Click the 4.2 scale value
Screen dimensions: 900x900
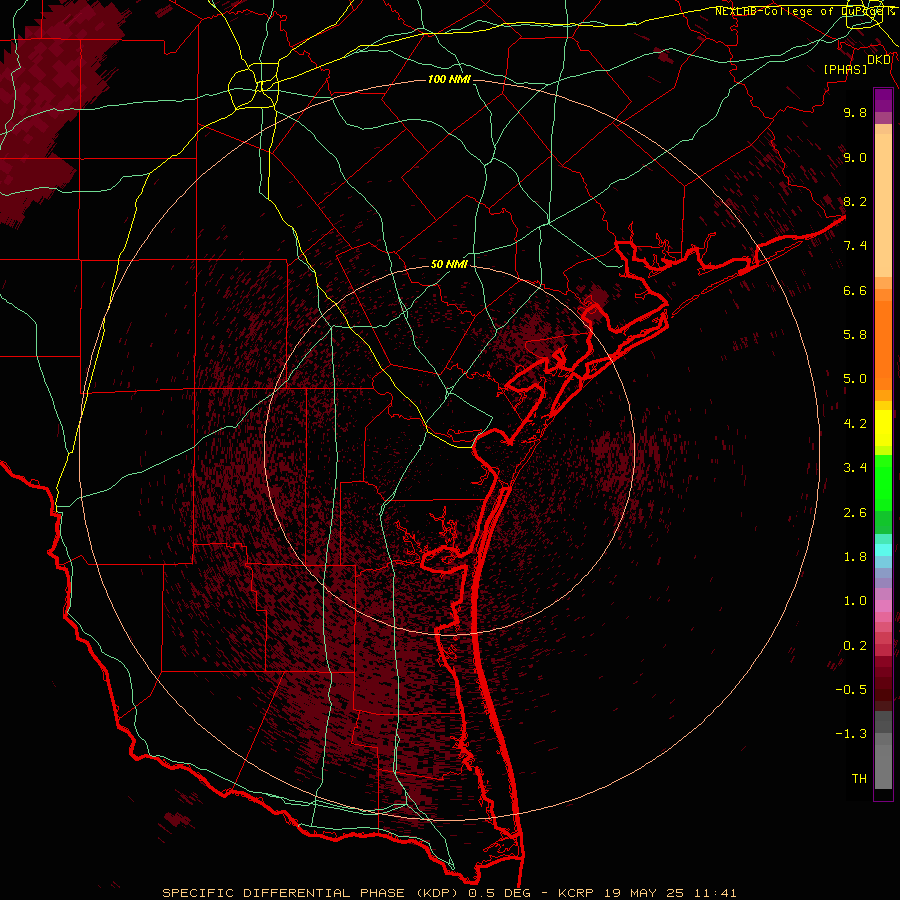(x=855, y=424)
